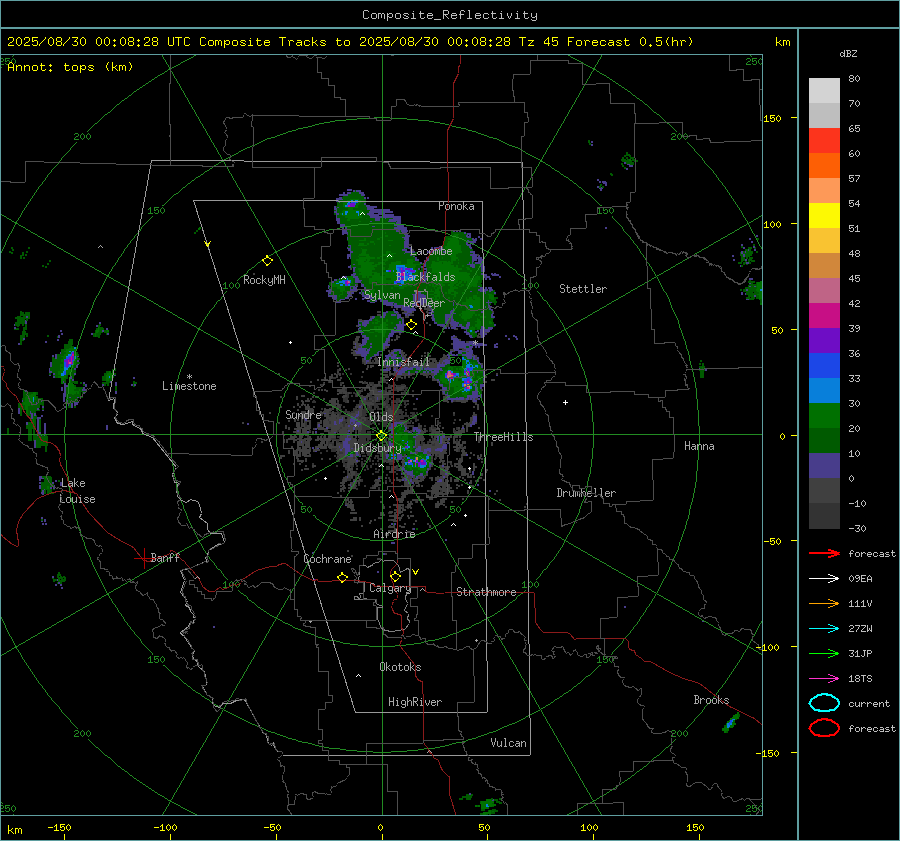900x841 pixels.
Task: Click the ThreeHills city label
Action: (503, 437)
